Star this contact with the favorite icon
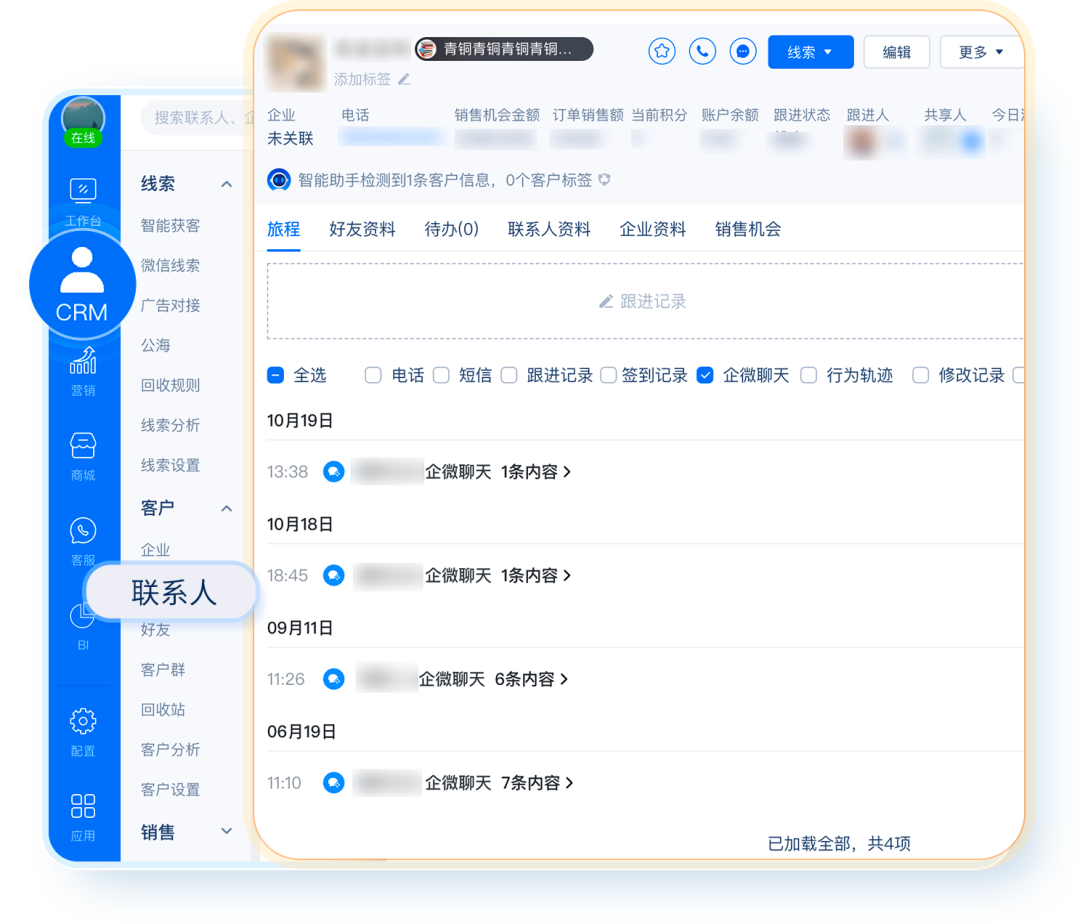1080x924 pixels. (x=661, y=51)
